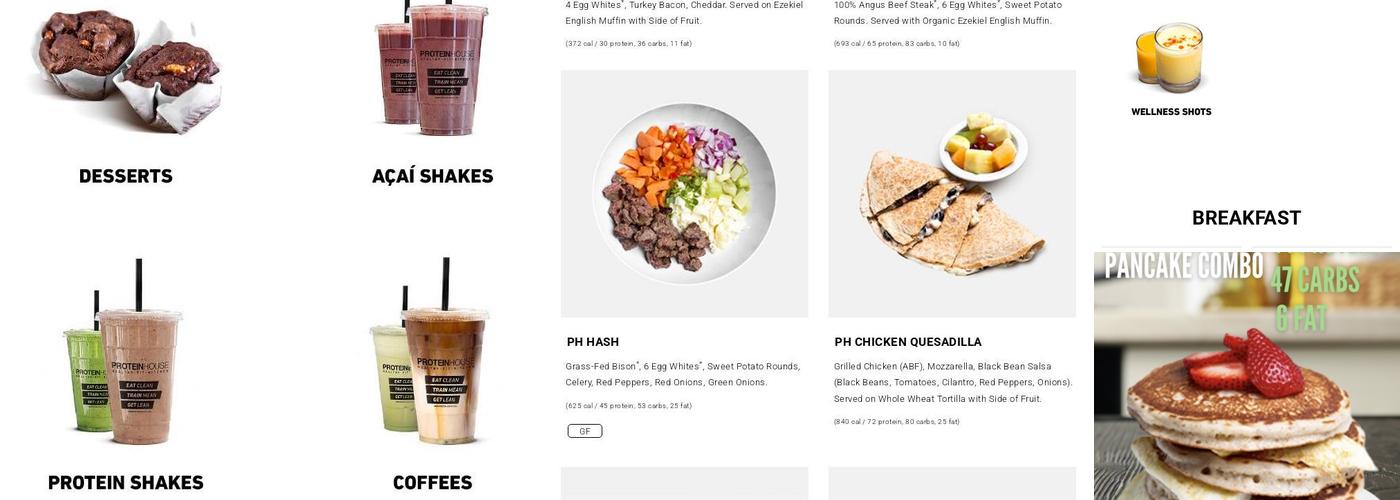Open the BREAKFAST section heading
Screen dimensions: 1400x500
click(1246, 218)
